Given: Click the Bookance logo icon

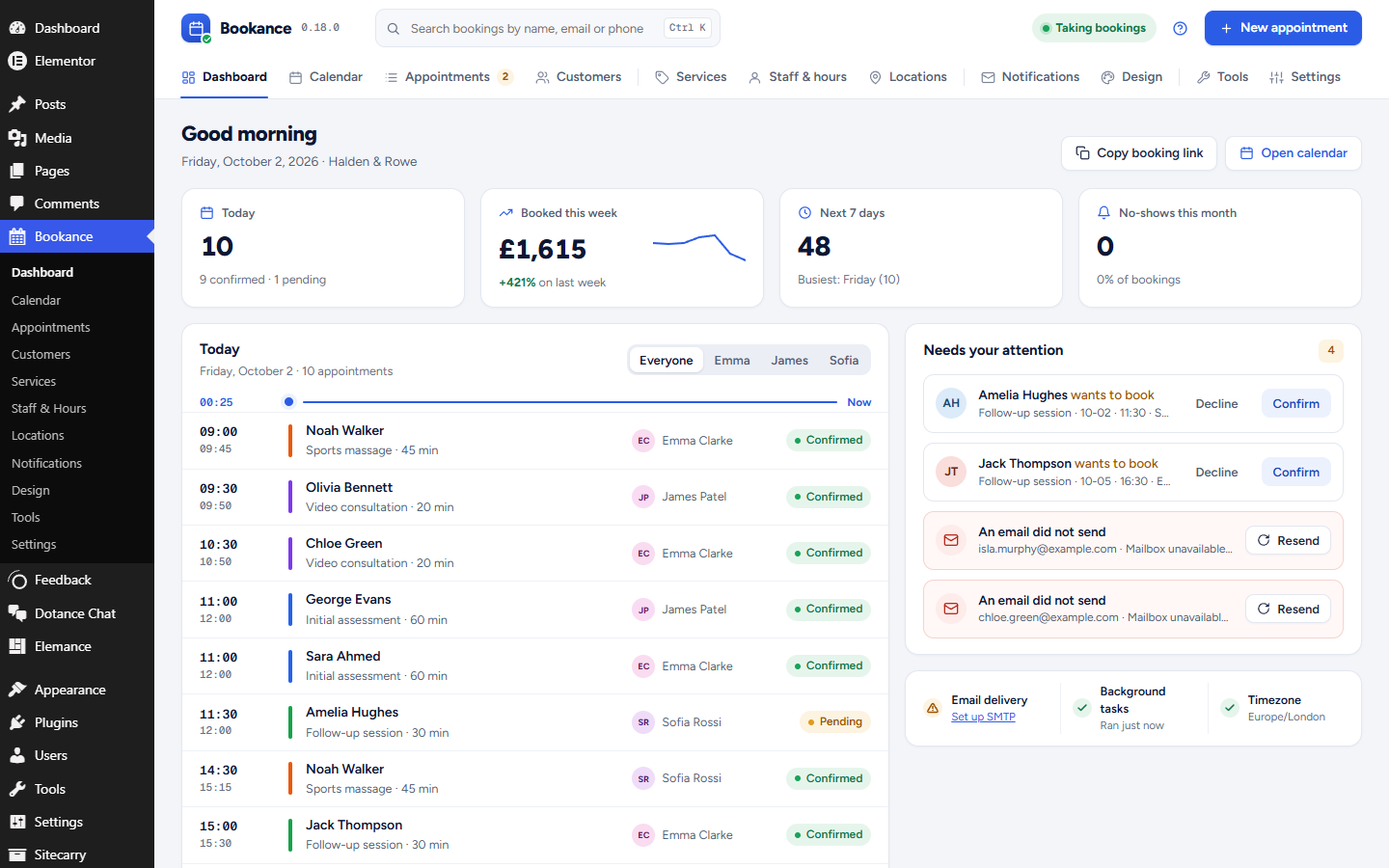Looking at the screenshot, I should pos(196,28).
